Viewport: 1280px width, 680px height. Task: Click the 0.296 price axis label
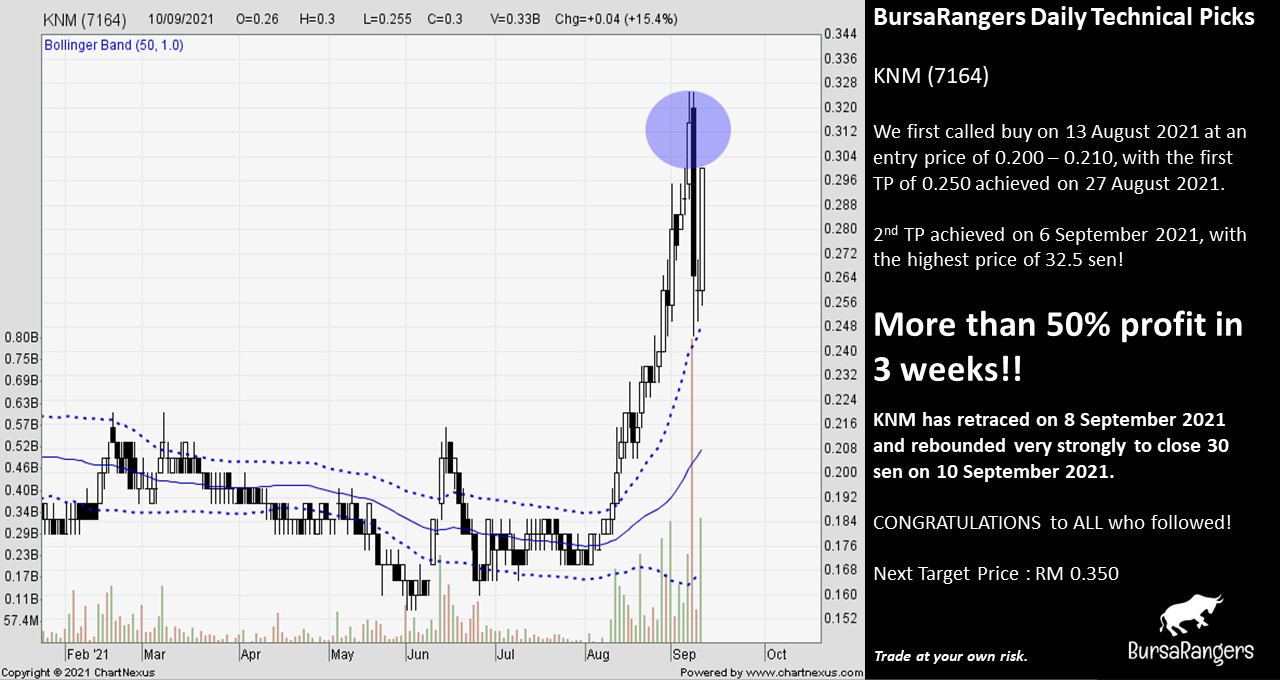tap(840, 180)
